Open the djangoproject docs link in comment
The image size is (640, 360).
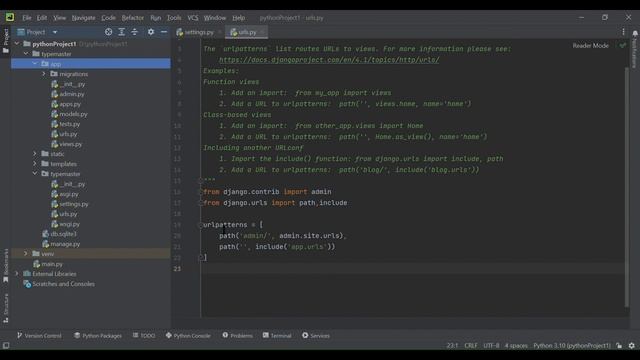point(329,60)
